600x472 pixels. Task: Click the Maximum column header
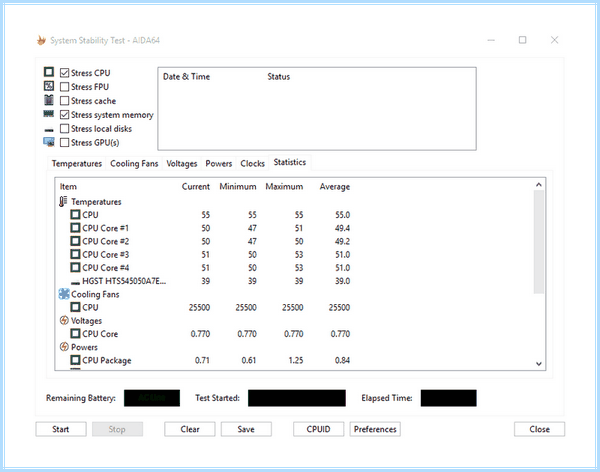click(284, 186)
